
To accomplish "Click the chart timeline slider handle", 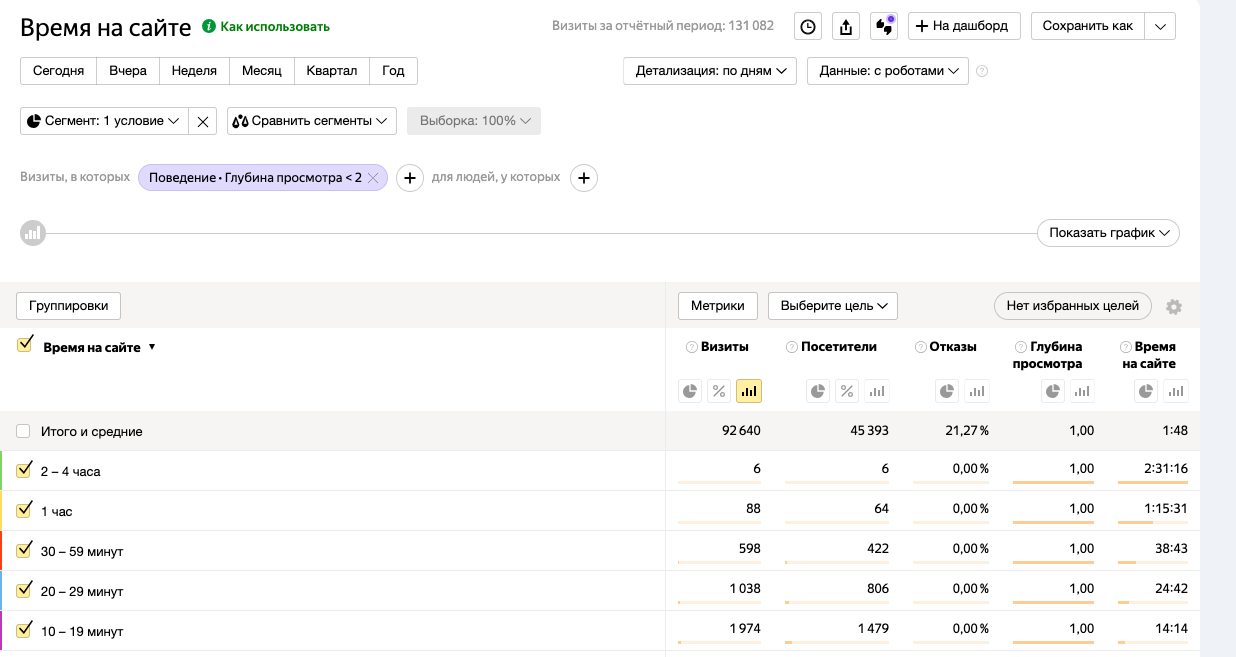I will click(33, 233).
